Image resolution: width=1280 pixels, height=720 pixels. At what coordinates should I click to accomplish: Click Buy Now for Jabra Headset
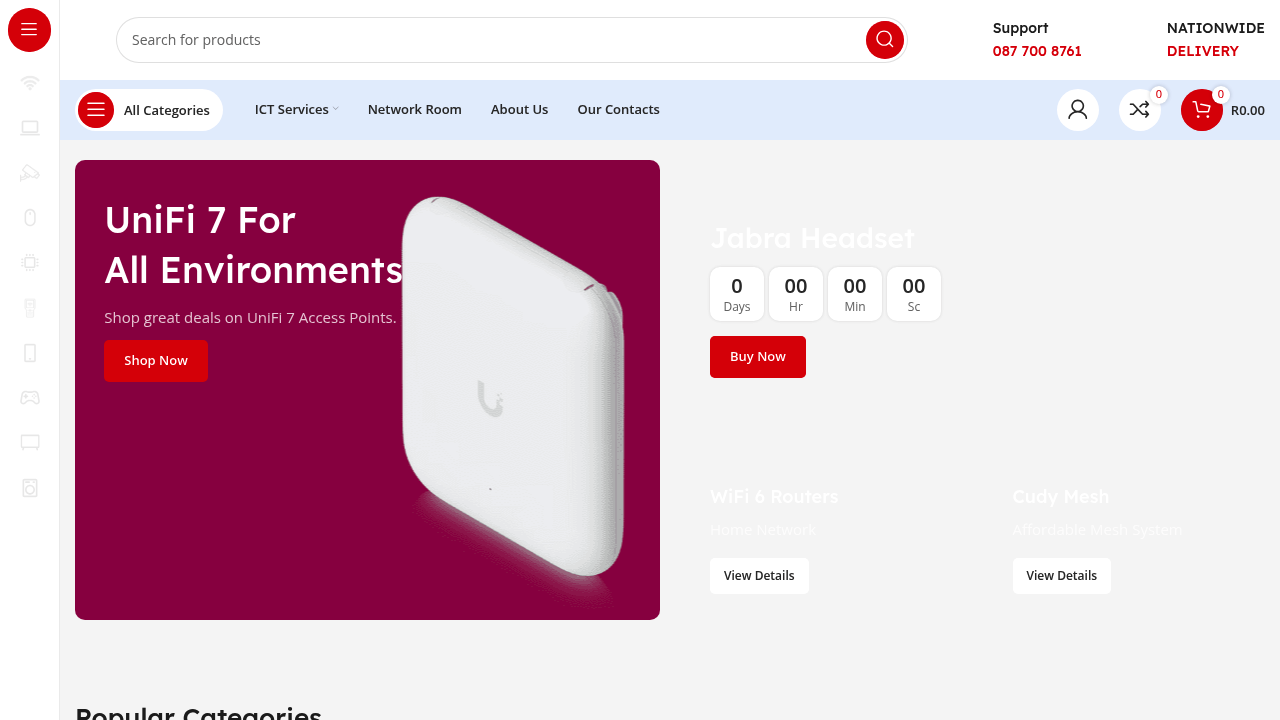click(758, 357)
